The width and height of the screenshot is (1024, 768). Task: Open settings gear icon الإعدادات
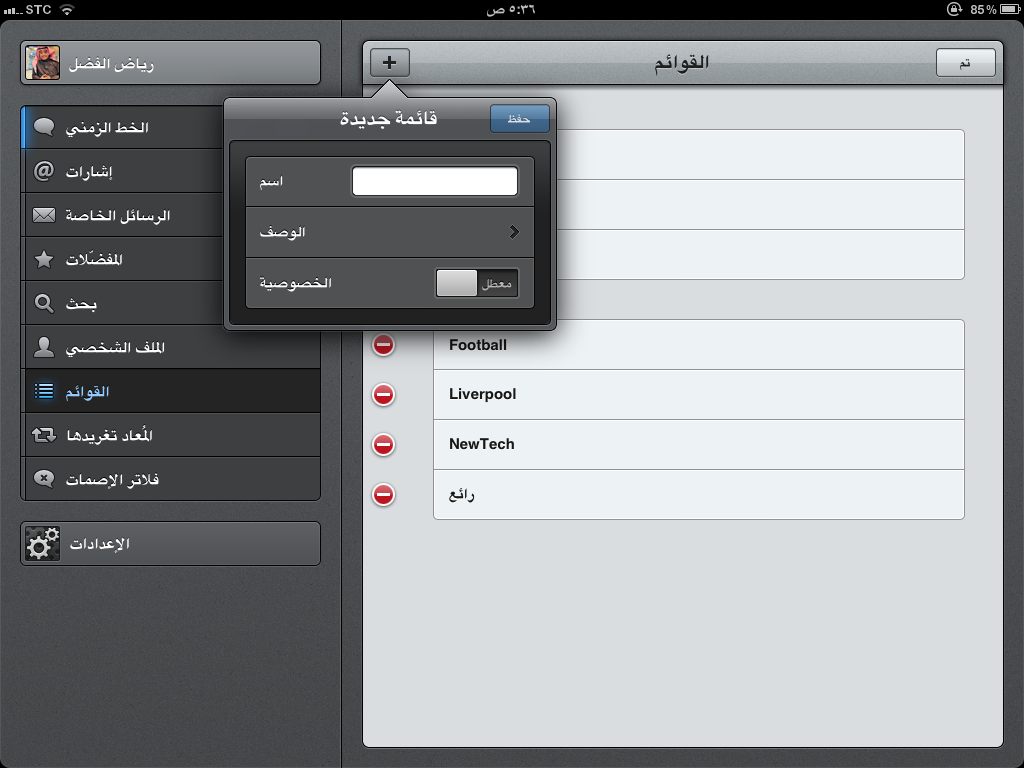point(43,544)
